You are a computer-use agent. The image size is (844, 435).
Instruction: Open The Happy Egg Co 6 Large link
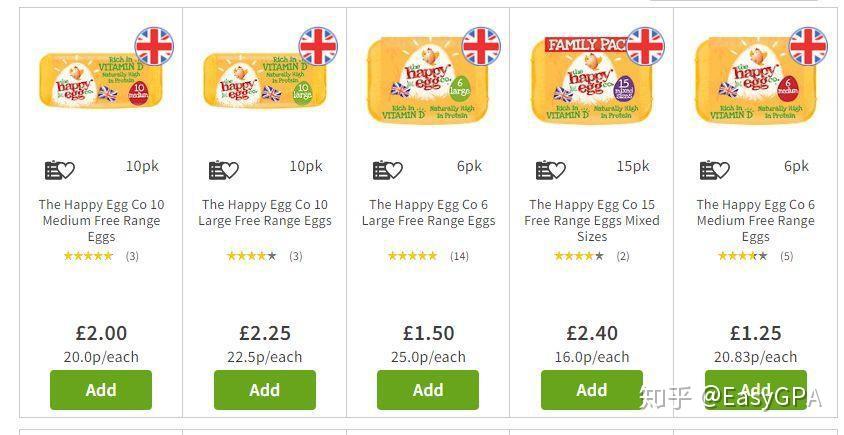pos(428,213)
